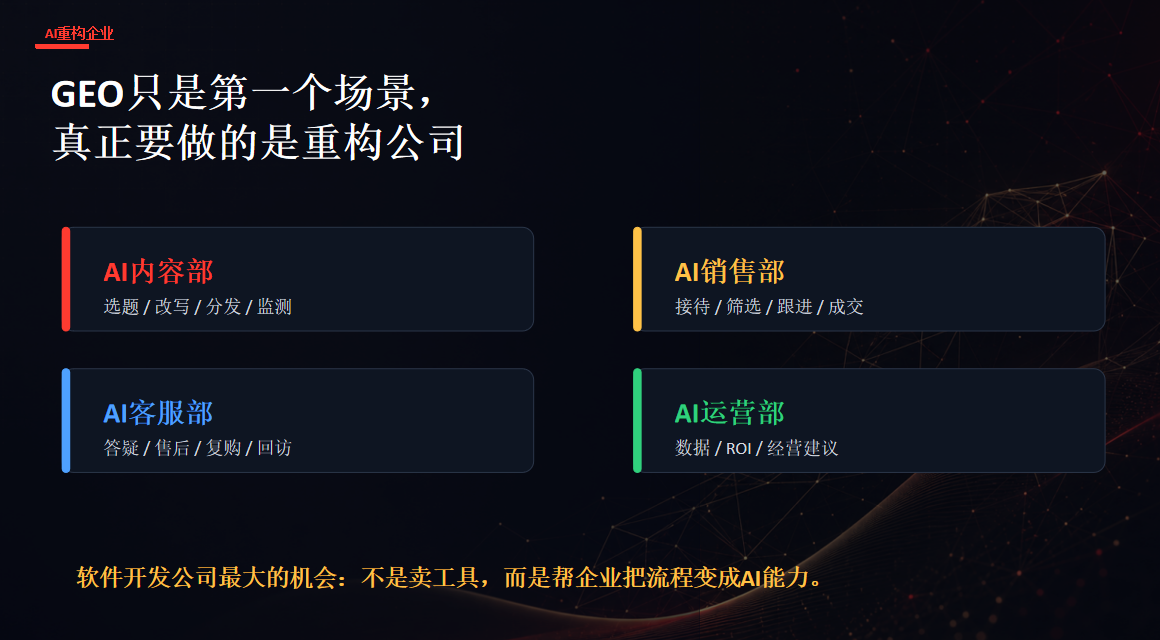Viewport: 1160px width, 640px height.
Task: Select the 接待 / 筛选 / 跟进 / 成交 text
Action: (769, 306)
